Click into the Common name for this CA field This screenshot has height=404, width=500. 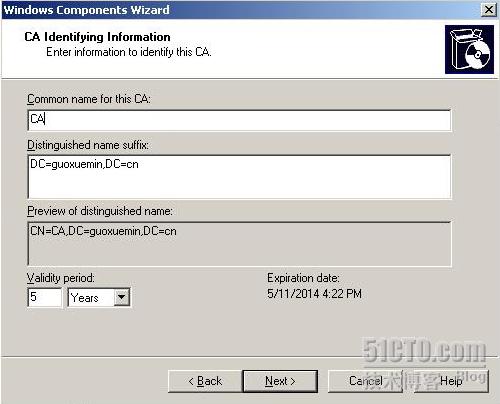coord(239,120)
